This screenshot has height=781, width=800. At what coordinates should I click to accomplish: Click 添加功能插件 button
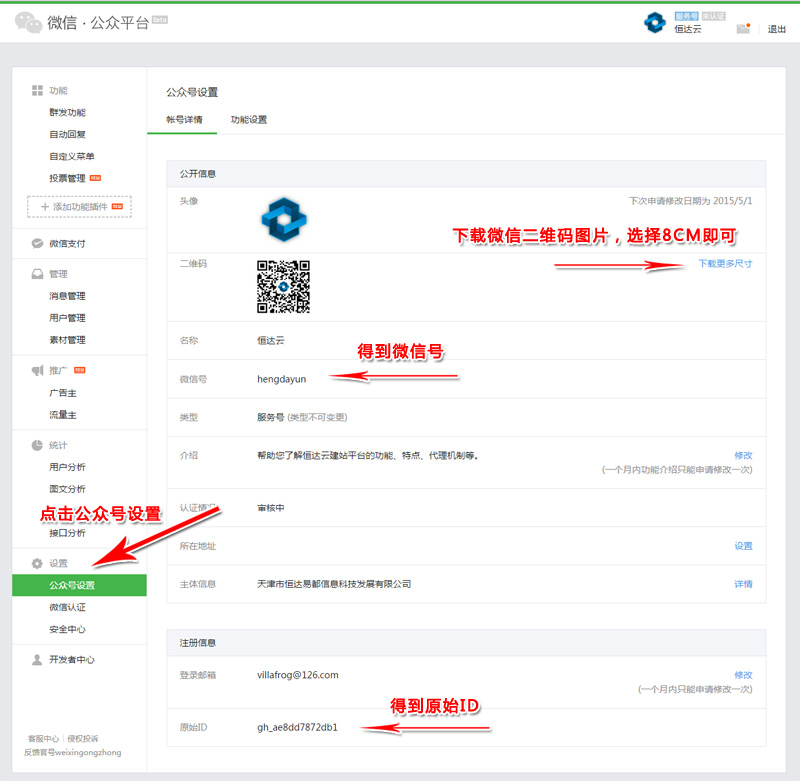pyautogui.click(x=79, y=207)
